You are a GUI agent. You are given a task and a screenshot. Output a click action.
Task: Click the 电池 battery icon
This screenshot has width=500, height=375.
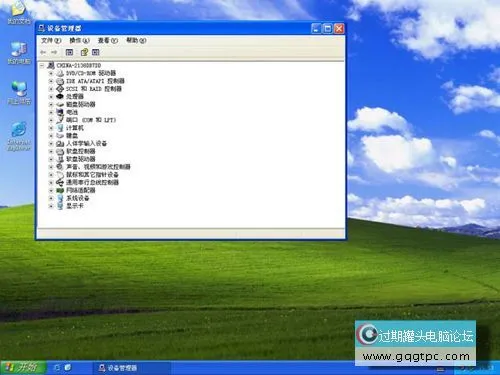click(x=60, y=112)
